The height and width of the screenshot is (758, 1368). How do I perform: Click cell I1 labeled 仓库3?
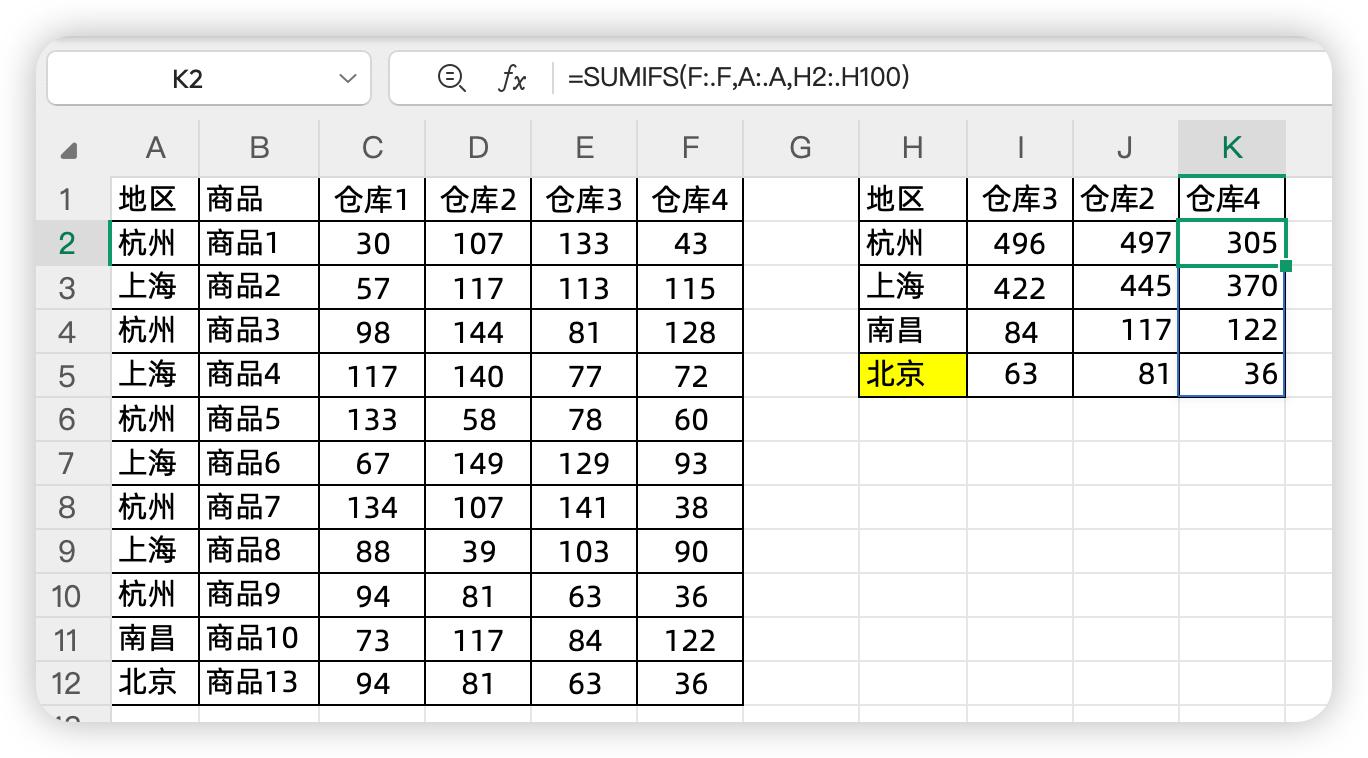pos(1020,199)
